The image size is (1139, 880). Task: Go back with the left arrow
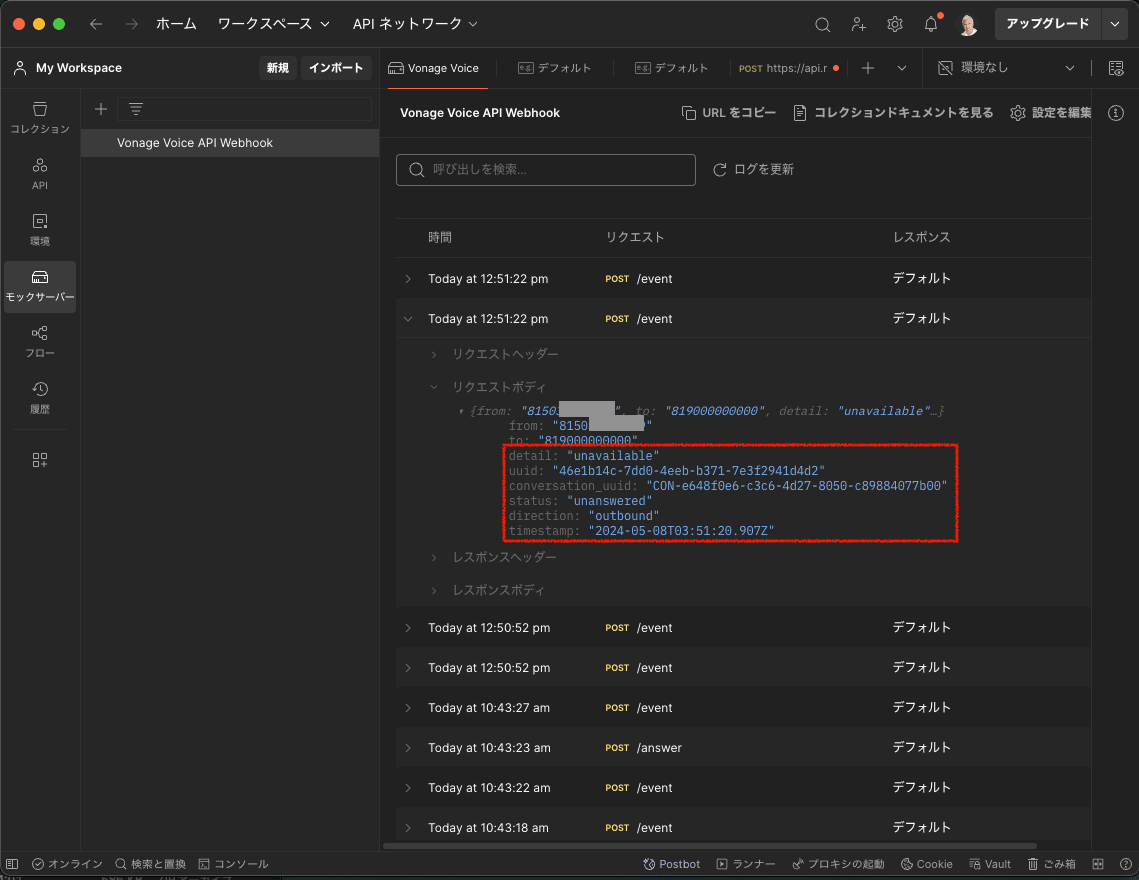[x=96, y=24]
